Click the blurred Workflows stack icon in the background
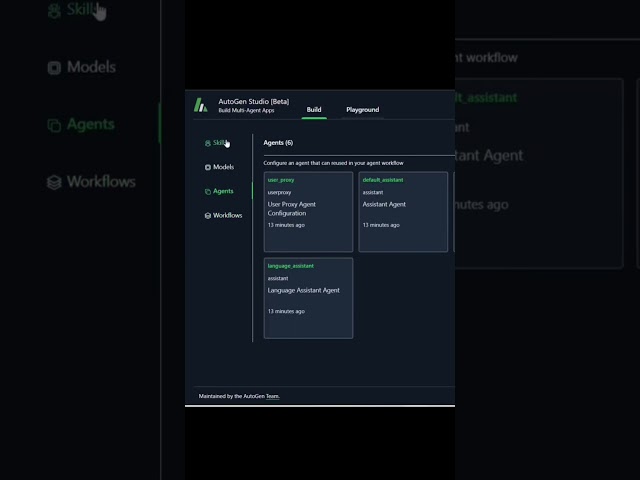Image resolution: width=640 pixels, height=480 pixels. [54, 182]
